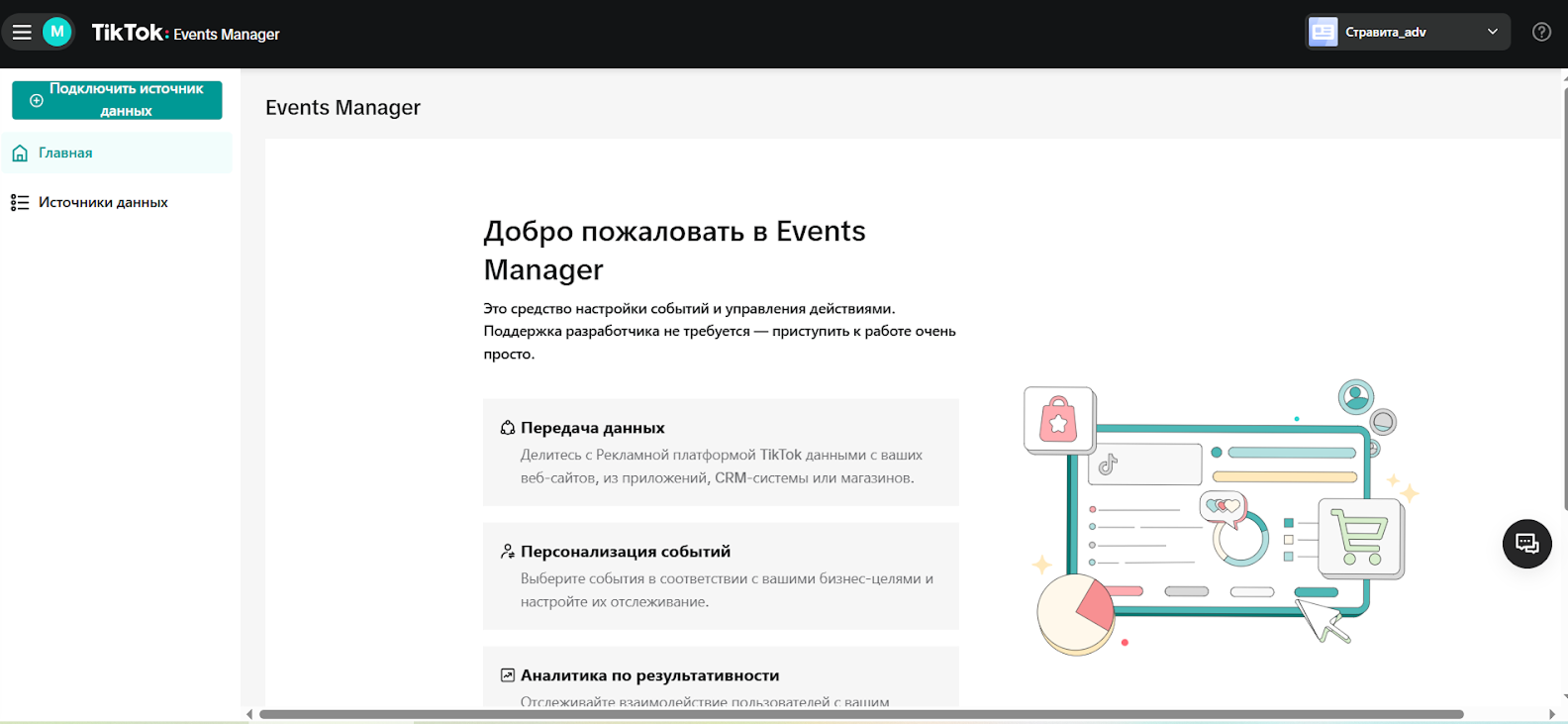Click the scrollbar left arrow
Image resolution: width=1568 pixels, height=724 pixels.
[249, 714]
